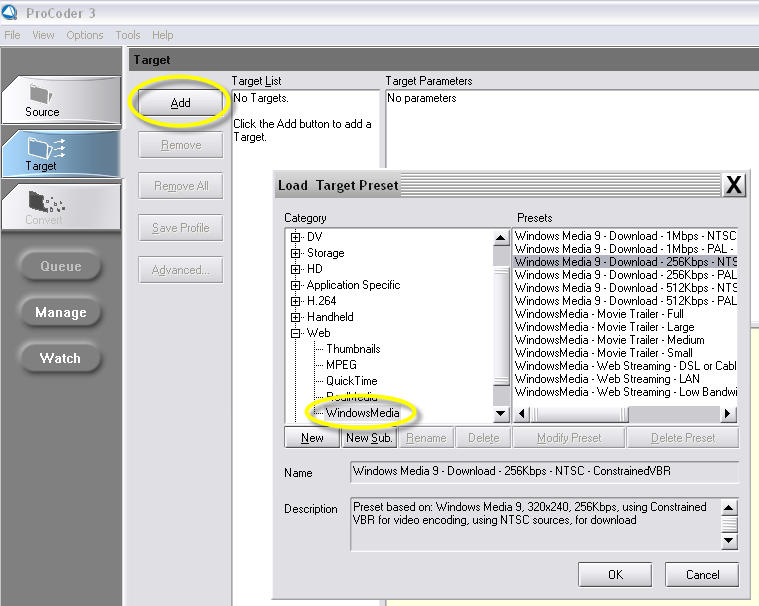This screenshot has height=606, width=759.
Task: Select the WindowsMedia subcategory
Action: 363,413
